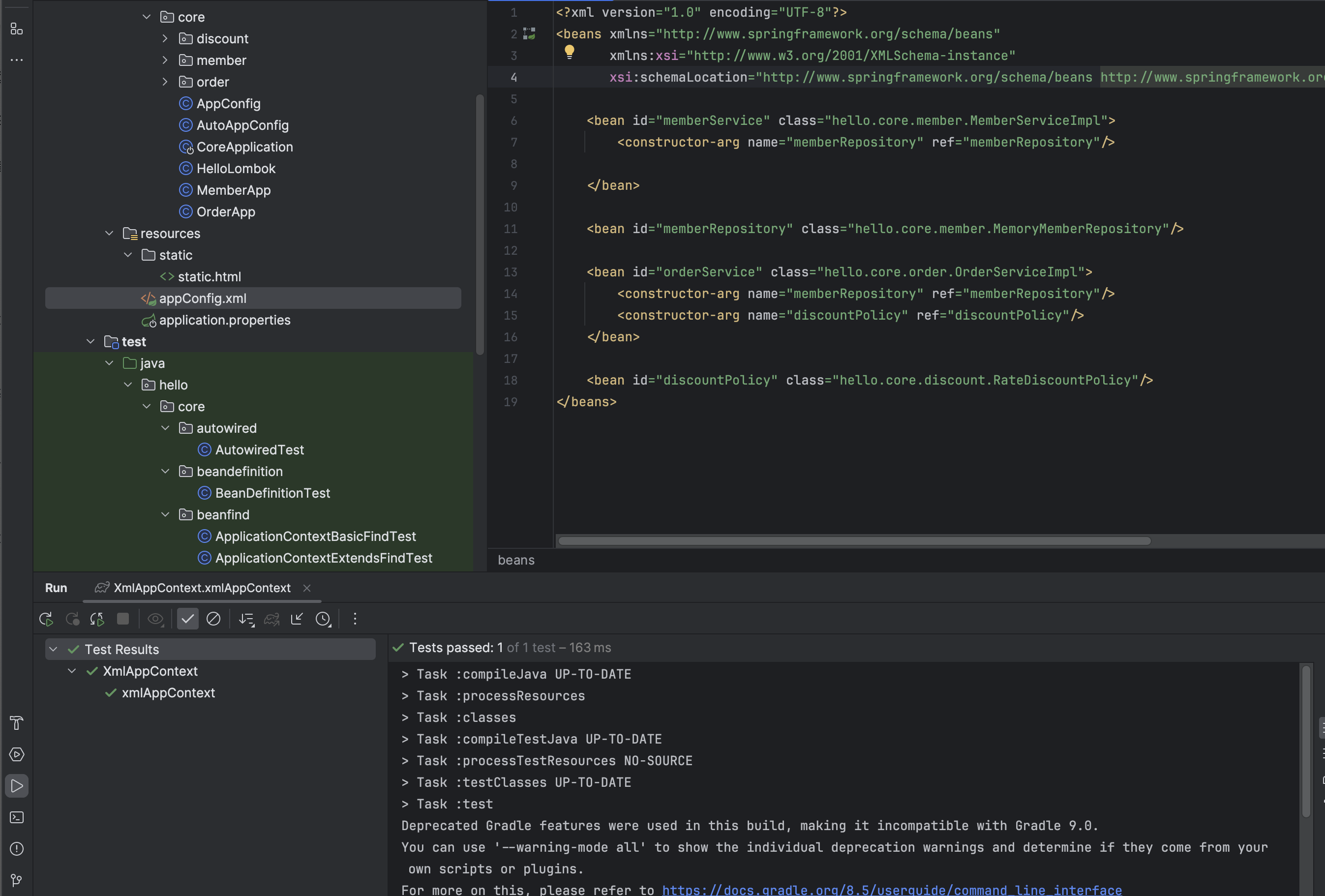Select the AutowiredTest class
The image size is (1325, 896).
click(x=259, y=449)
